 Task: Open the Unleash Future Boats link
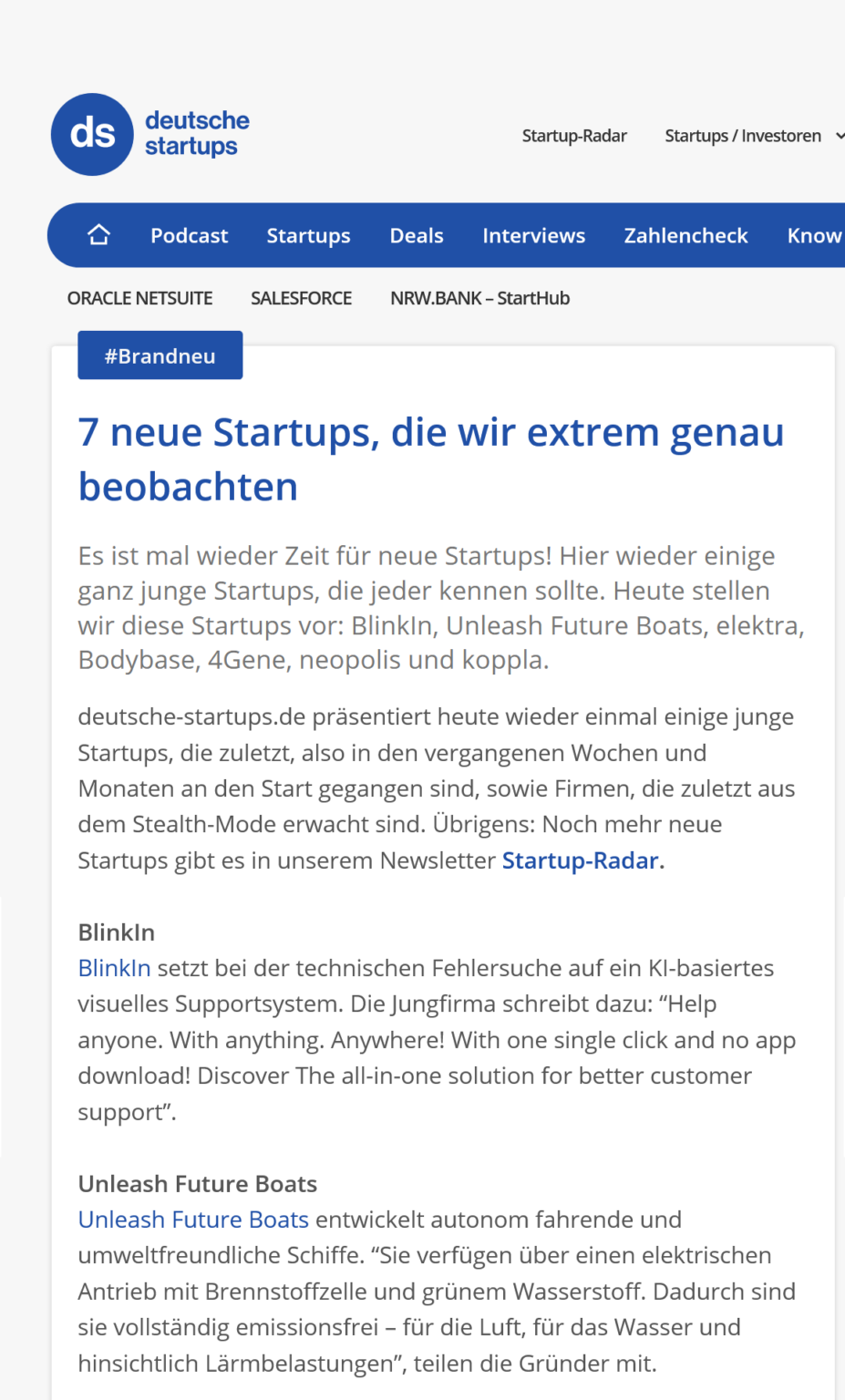pos(193,1220)
